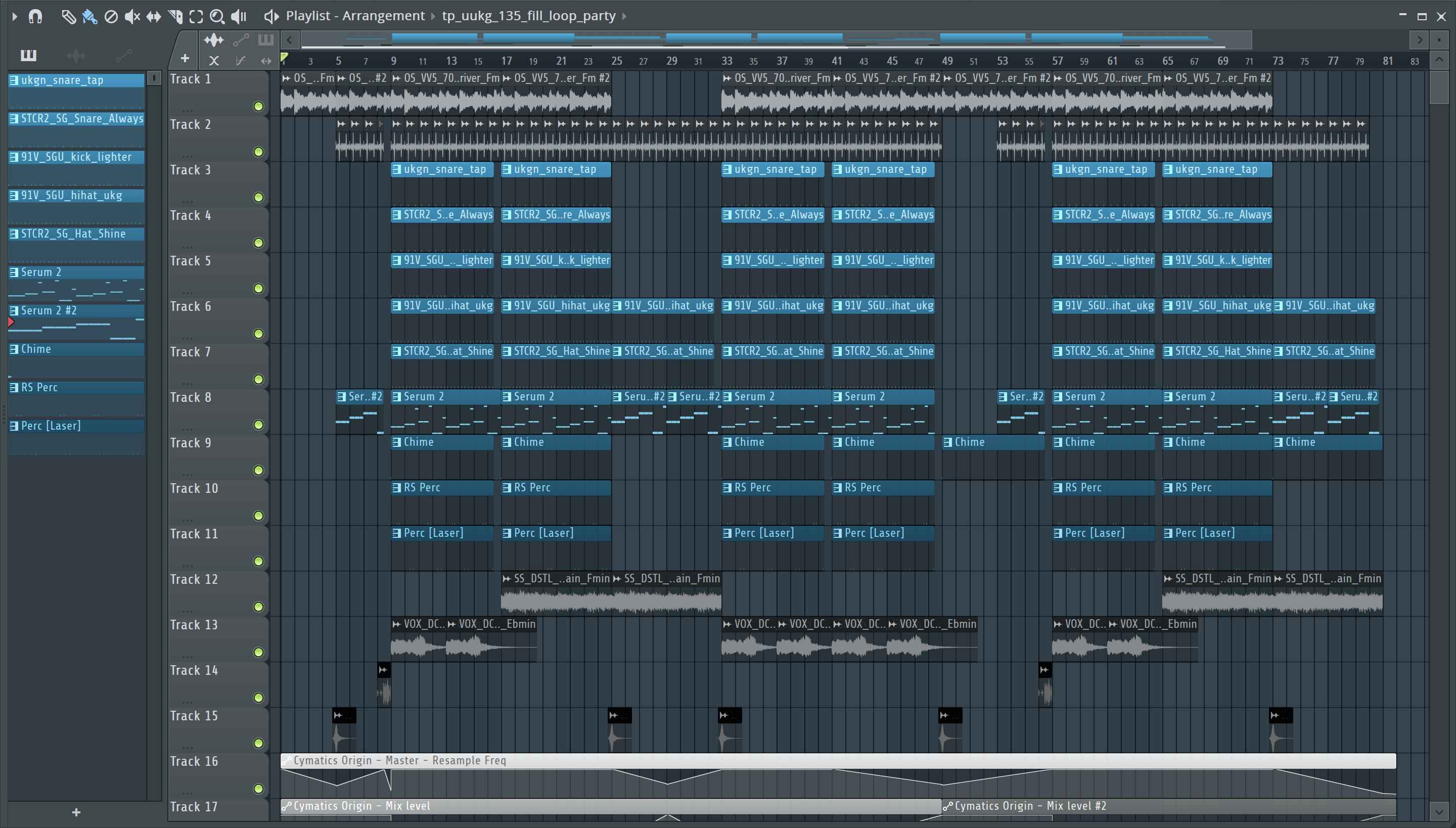Image resolution: width=1456 pixels, height=828 pixels.
Task: Toggle Track 3 mute LED
Action: (x=259, y=197)
